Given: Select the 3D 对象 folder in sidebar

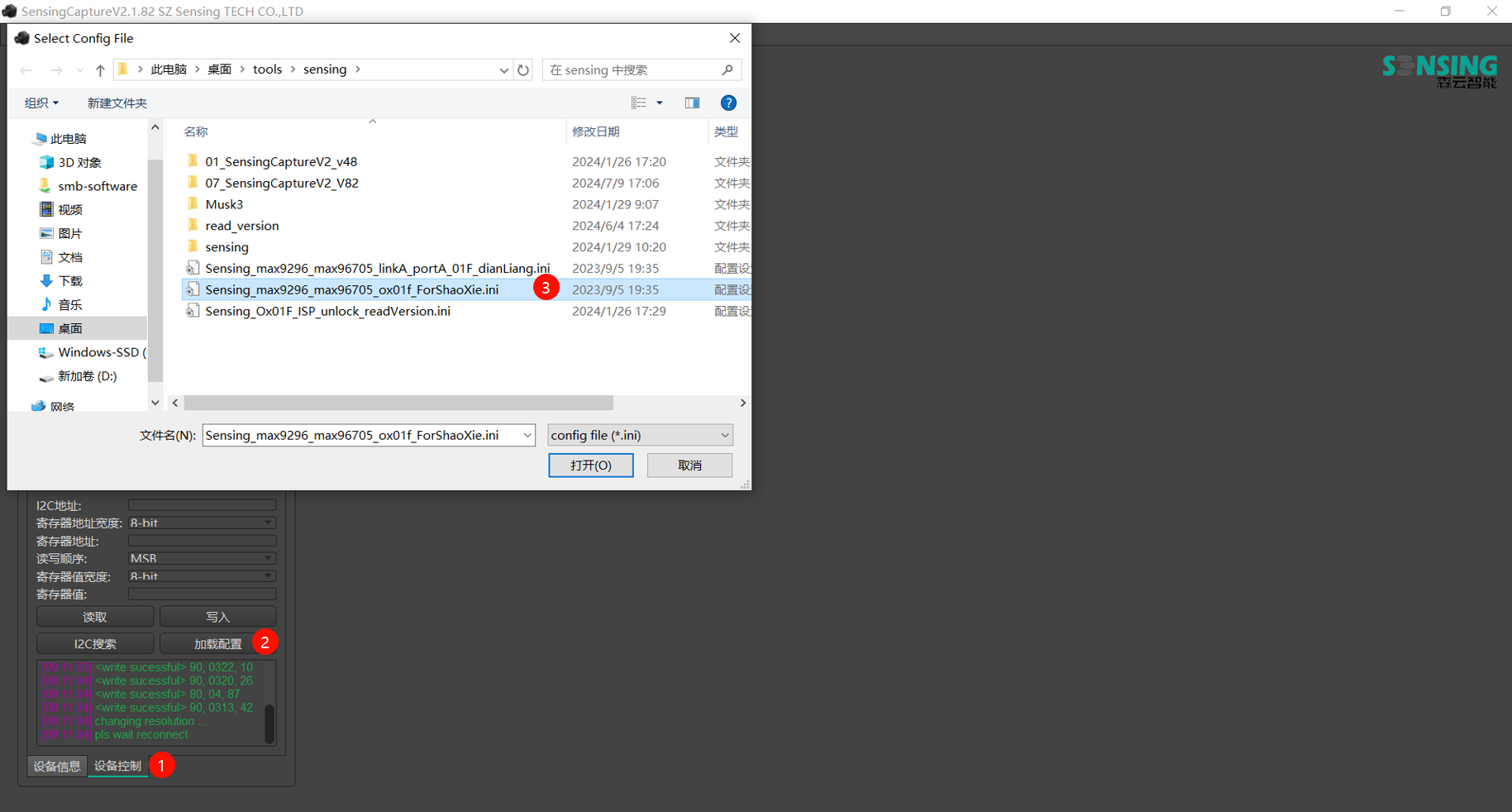Looking at the screenshot, I should click(x=79, y=163).
